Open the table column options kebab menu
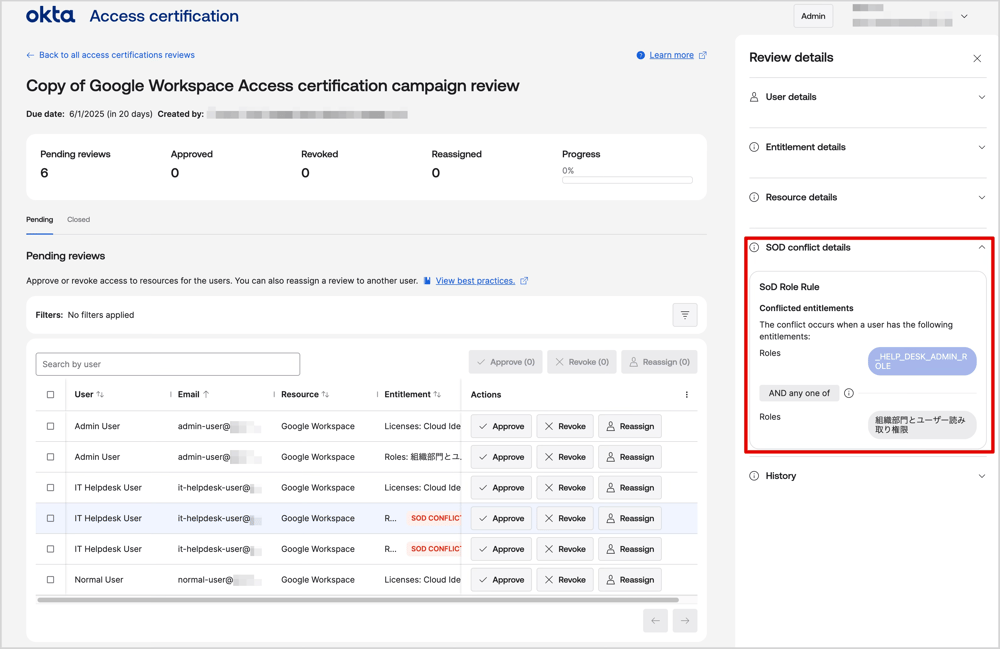1000x649 pixels. click(x=687, y=395)
